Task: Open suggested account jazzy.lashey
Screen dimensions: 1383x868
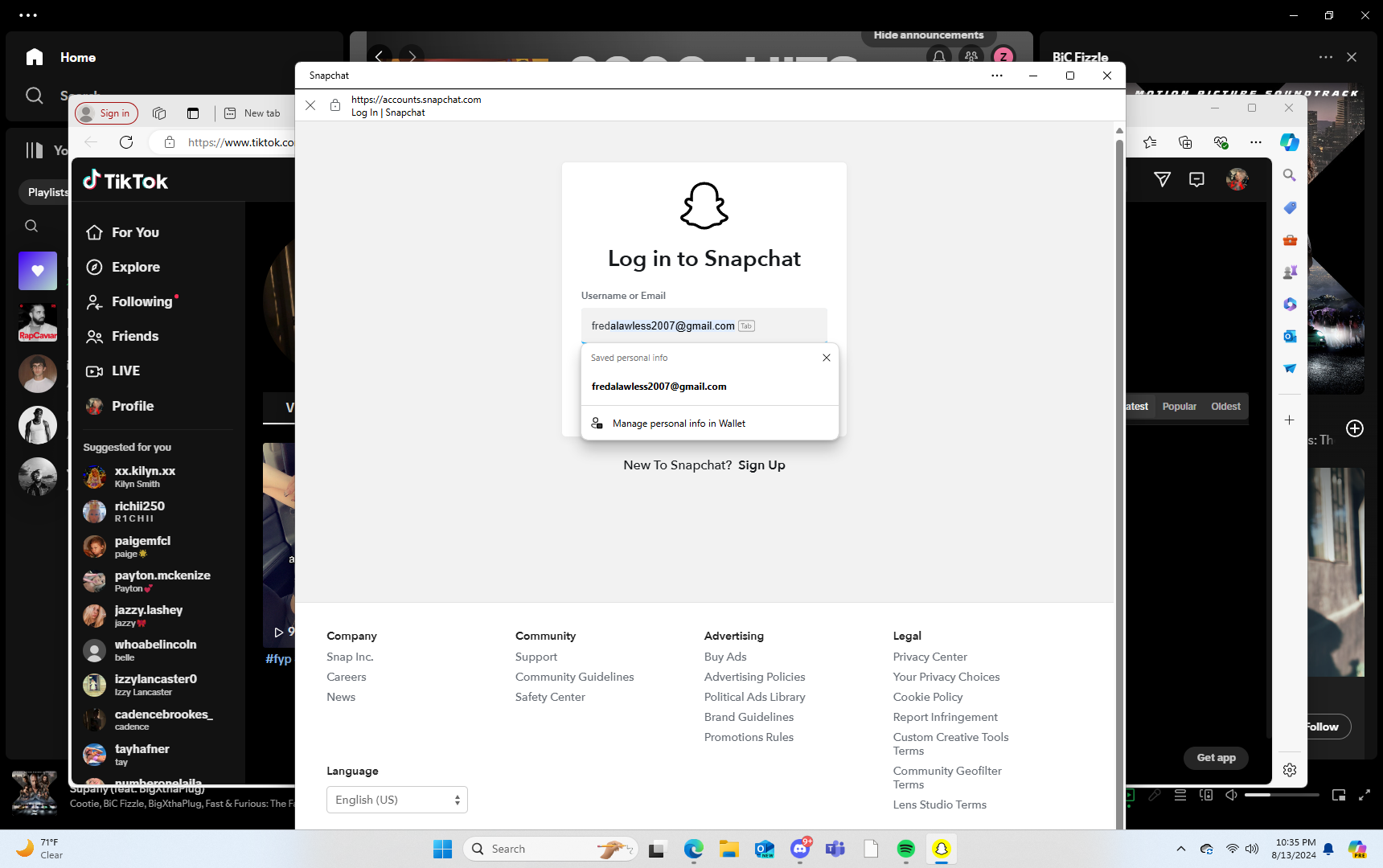Action: tap(133, 616)
